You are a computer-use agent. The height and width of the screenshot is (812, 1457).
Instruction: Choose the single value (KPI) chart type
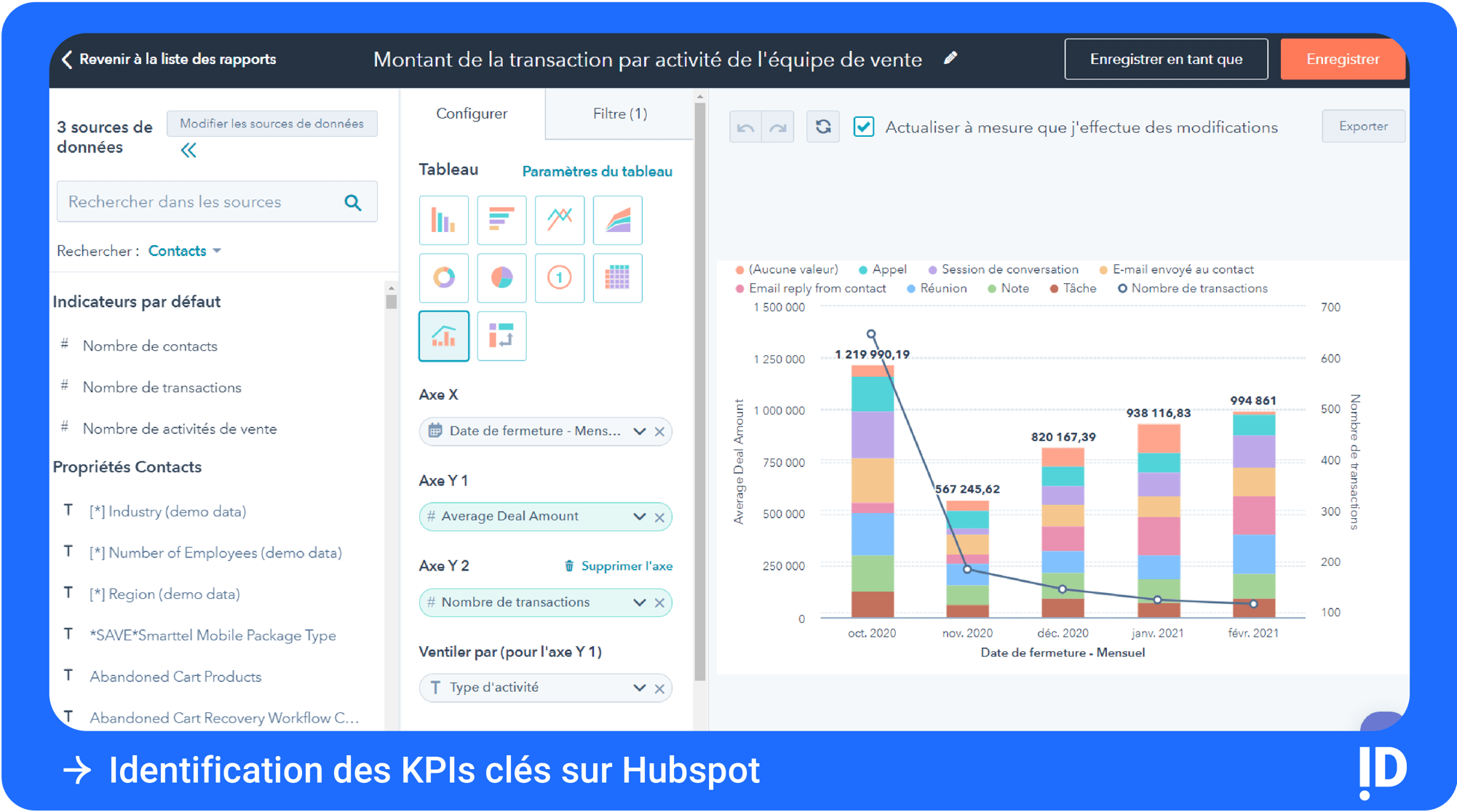point(559,278)
